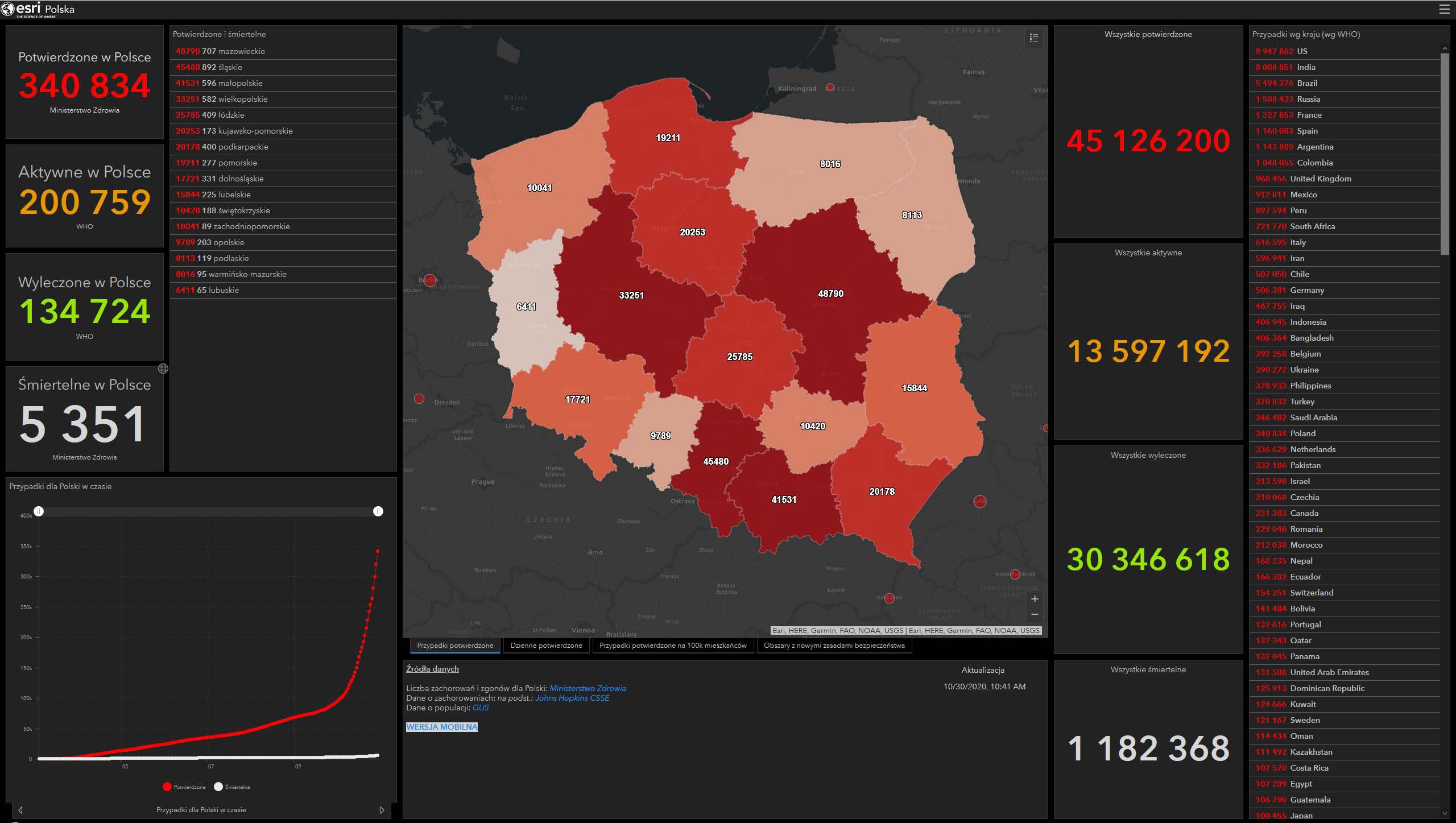
Task: Switch to Dzienne potwierdzone tab
Action: 546,646
